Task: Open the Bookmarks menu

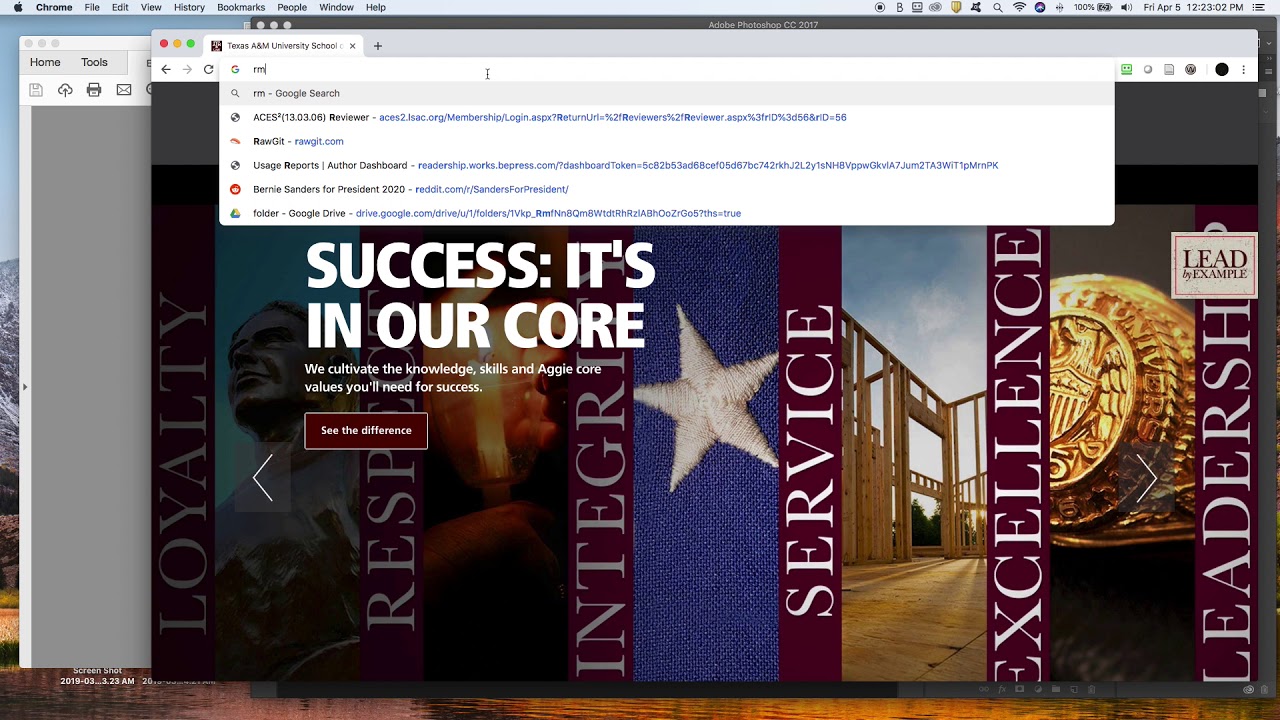Action: pos(241,7)
